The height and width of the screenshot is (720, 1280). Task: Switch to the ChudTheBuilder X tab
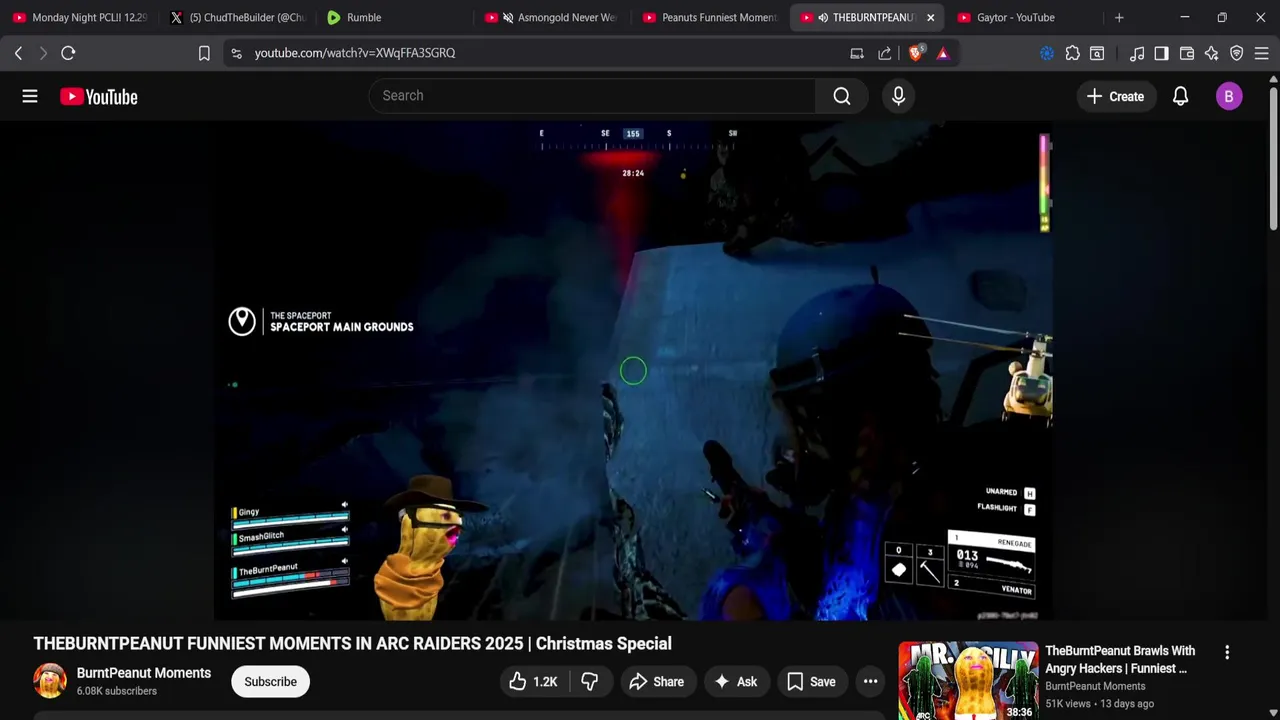pos(238,17)
